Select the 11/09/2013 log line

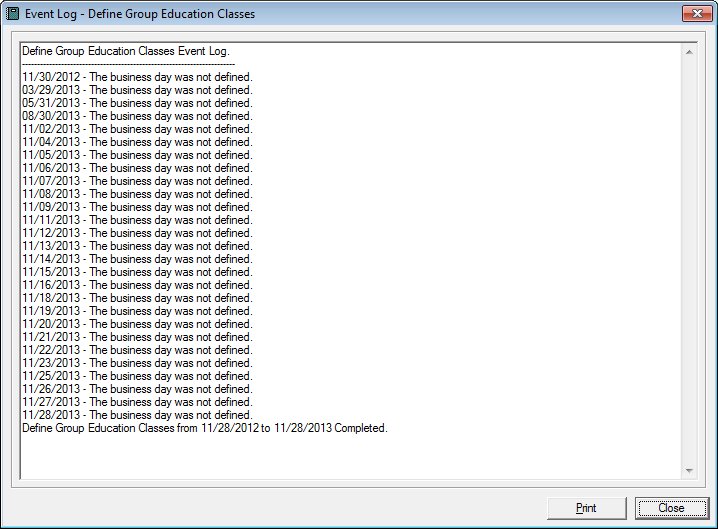[x=137, y=207]
